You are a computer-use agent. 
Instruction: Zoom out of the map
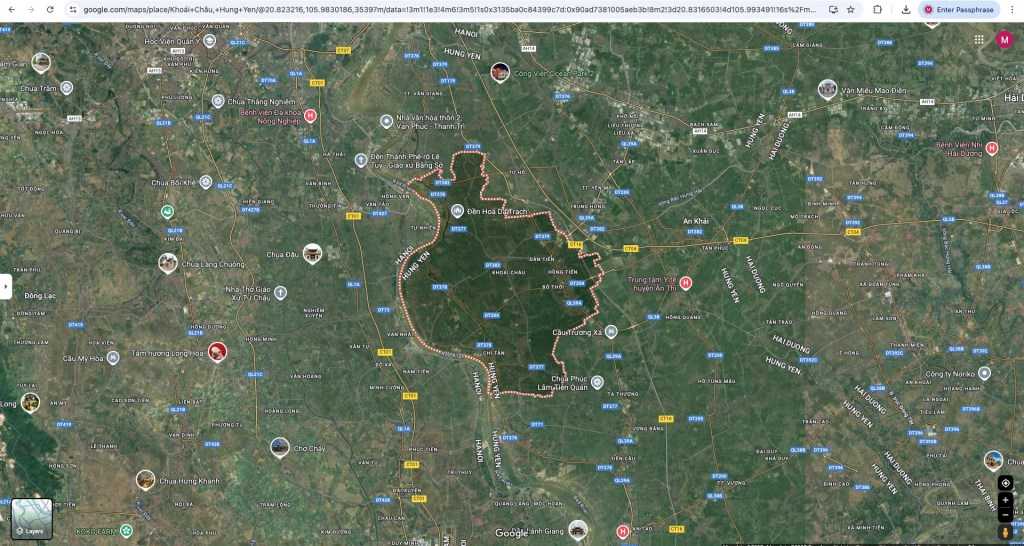pos(1005,515)
